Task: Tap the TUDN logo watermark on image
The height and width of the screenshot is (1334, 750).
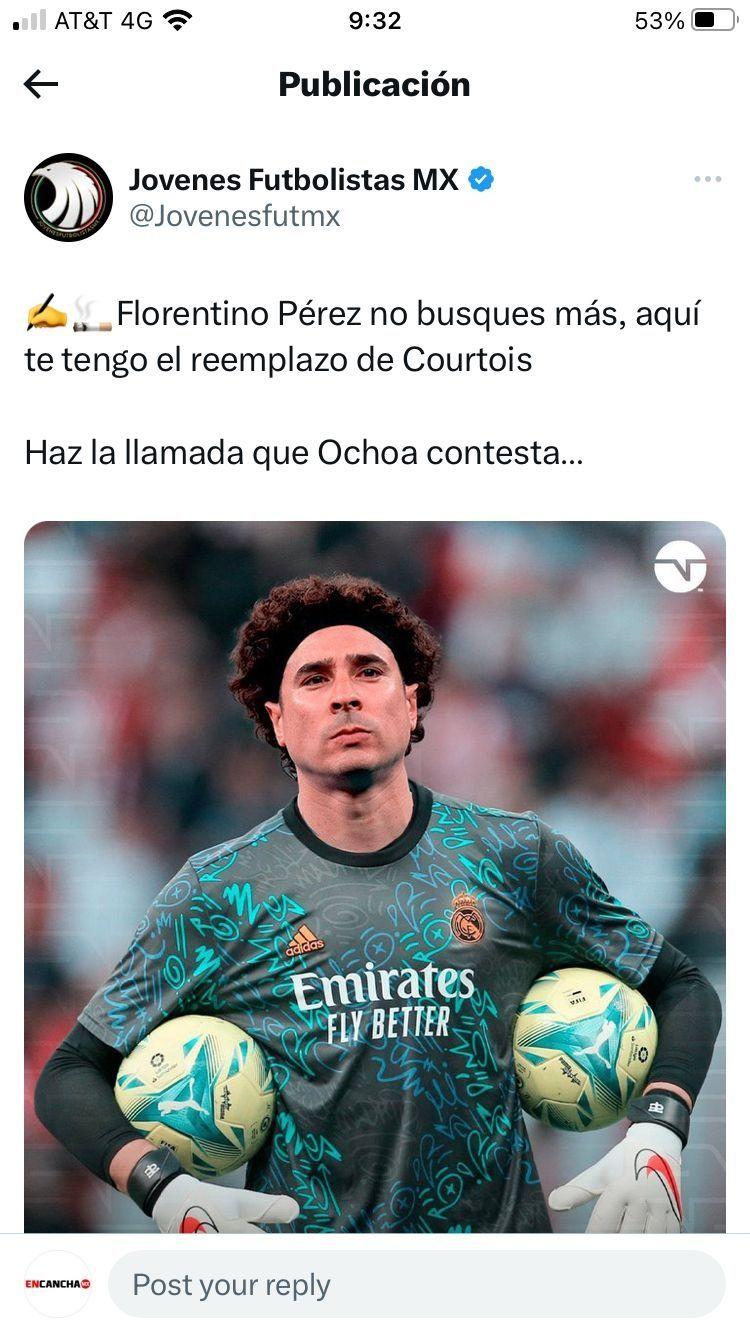Action: 680,567
